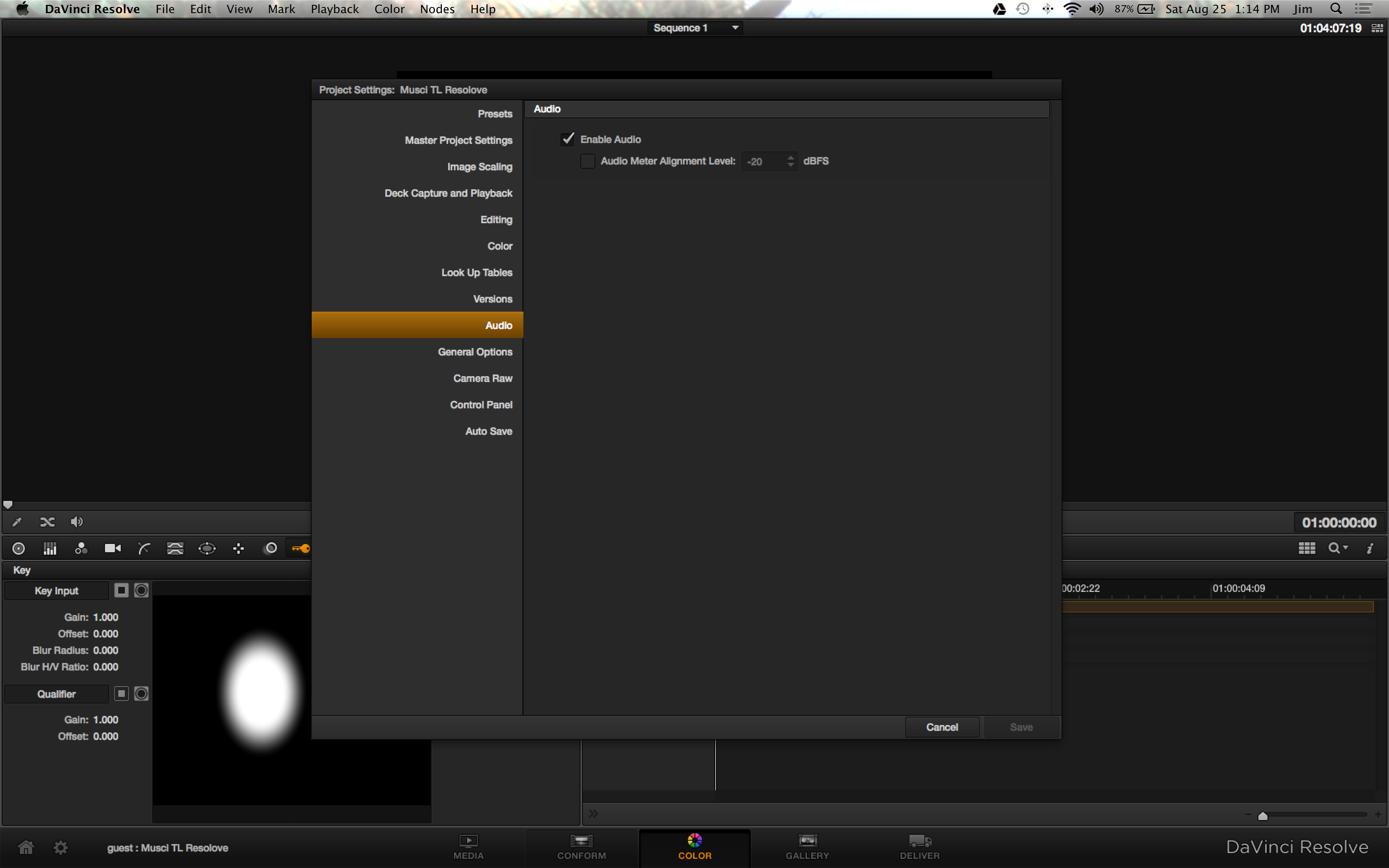Click the settings gear icon bottom left

coord(60,847)
